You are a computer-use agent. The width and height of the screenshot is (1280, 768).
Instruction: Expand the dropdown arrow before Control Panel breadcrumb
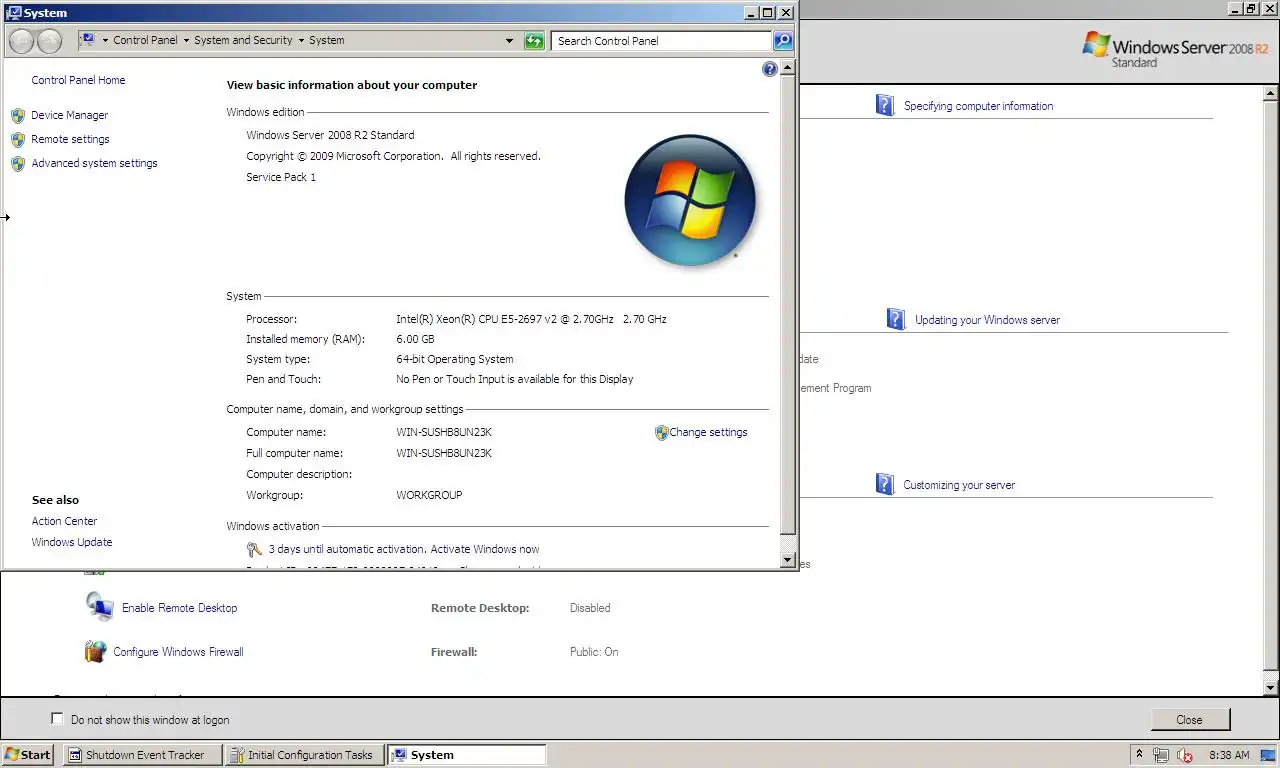coord(105,41)
